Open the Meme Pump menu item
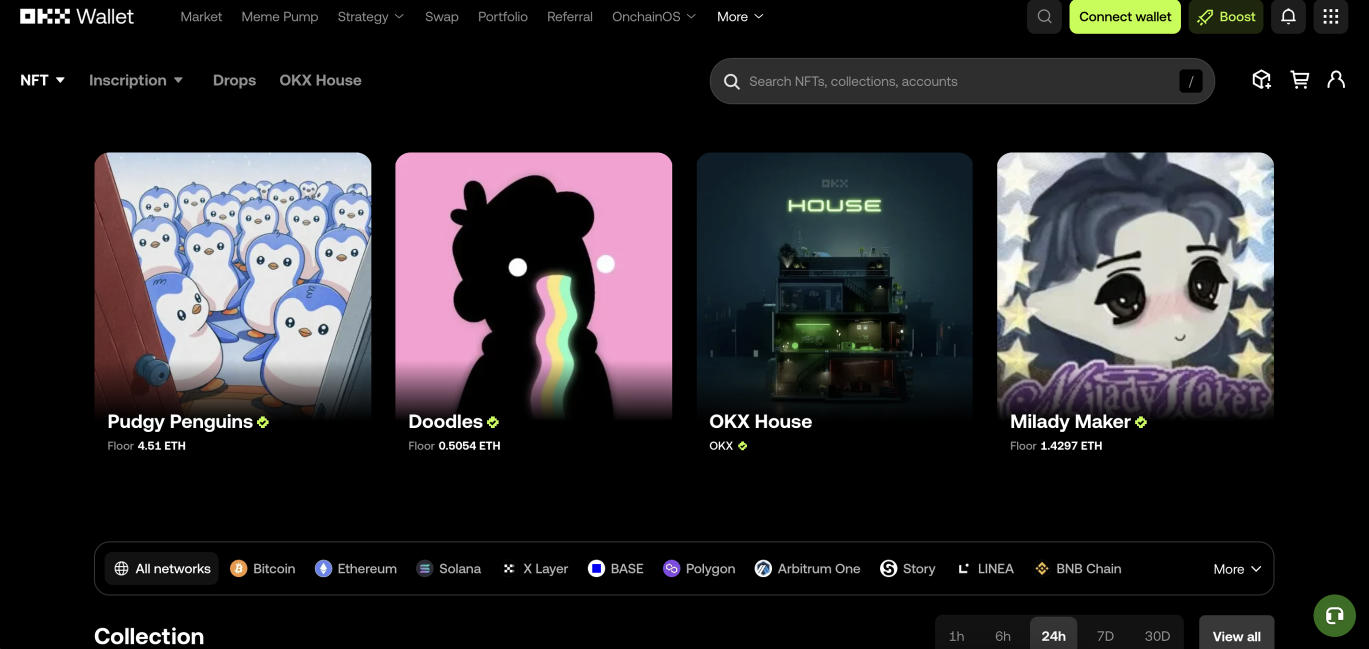The image size is (1369, 649). tap(280, 17)
